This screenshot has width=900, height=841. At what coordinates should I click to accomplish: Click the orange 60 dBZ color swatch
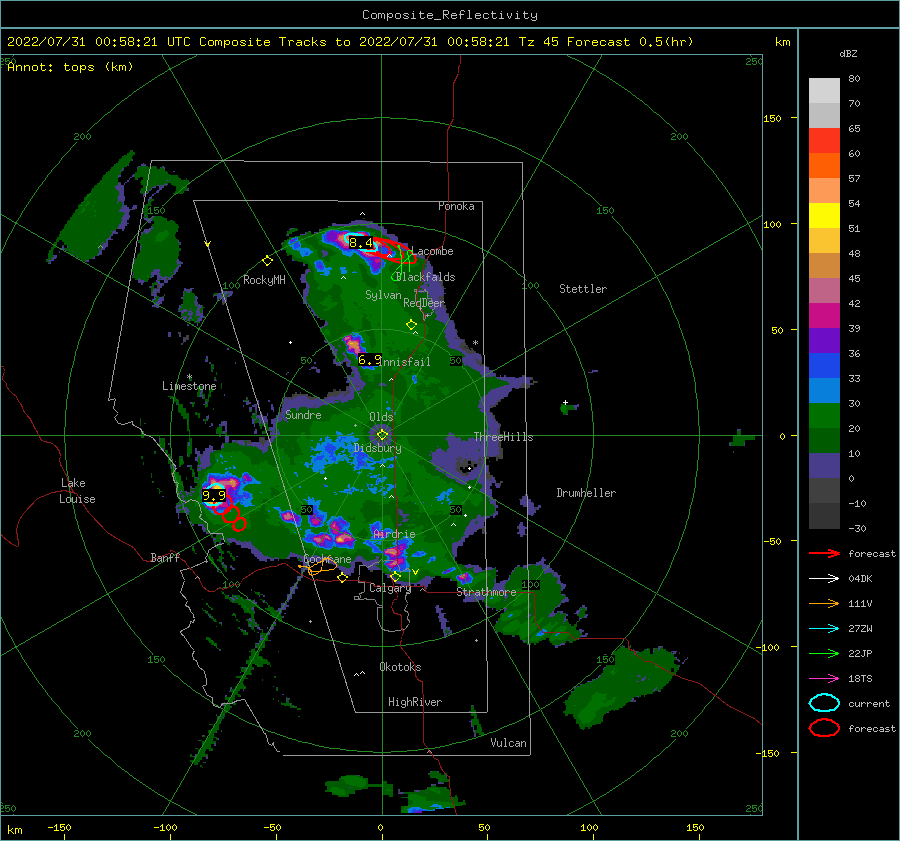click(824, 166)
